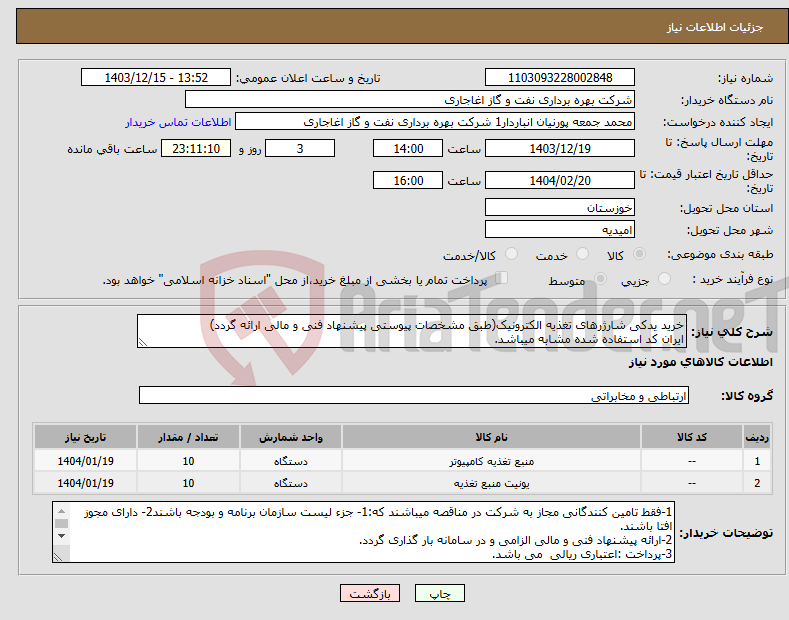Click the شماره نیاز number field
The image size is (789, 620).
560,78
